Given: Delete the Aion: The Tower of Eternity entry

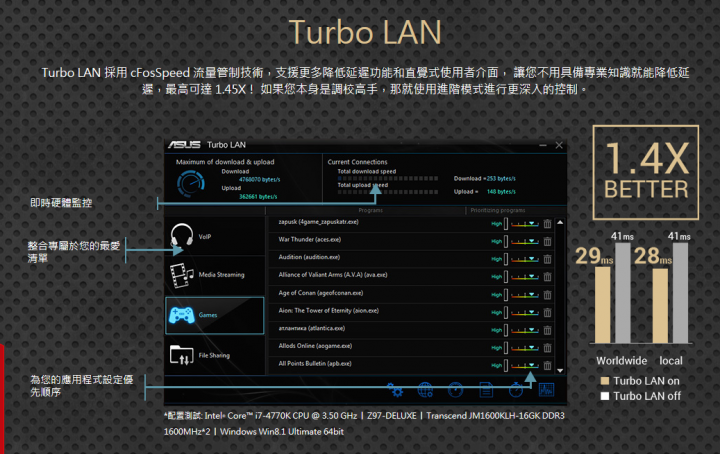Looking at the screenshot, I should click(x=547, y=312).
